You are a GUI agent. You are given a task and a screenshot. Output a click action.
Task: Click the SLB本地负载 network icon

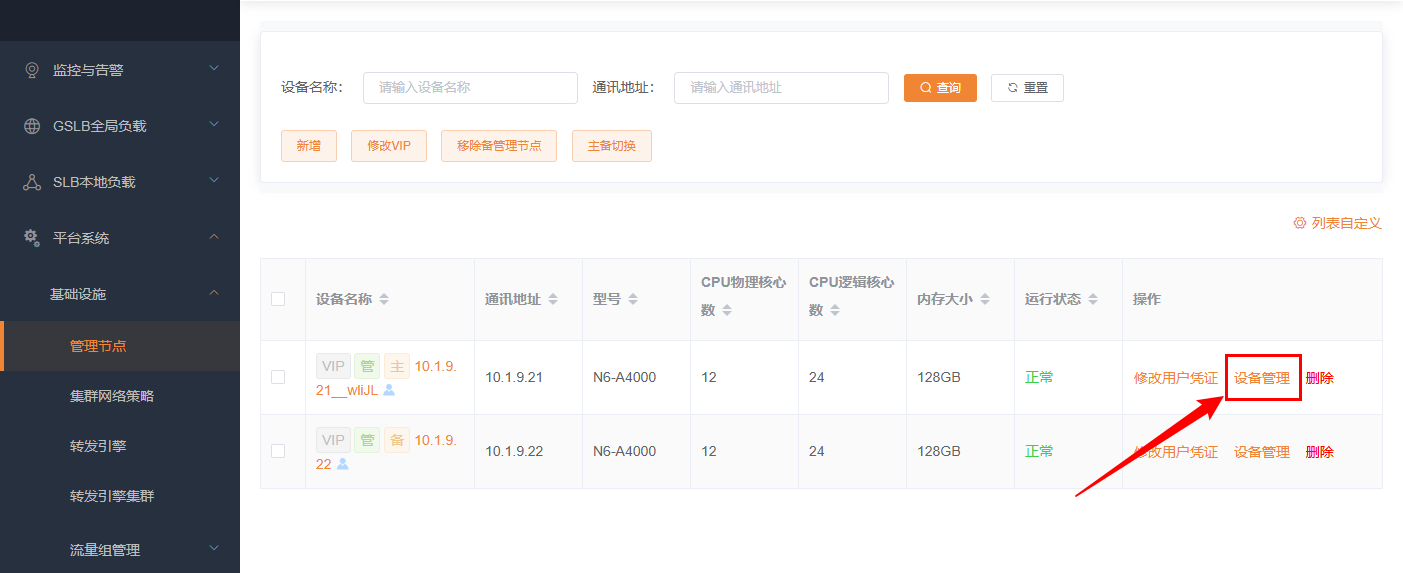pyautogui.click(x=32, y=182)
